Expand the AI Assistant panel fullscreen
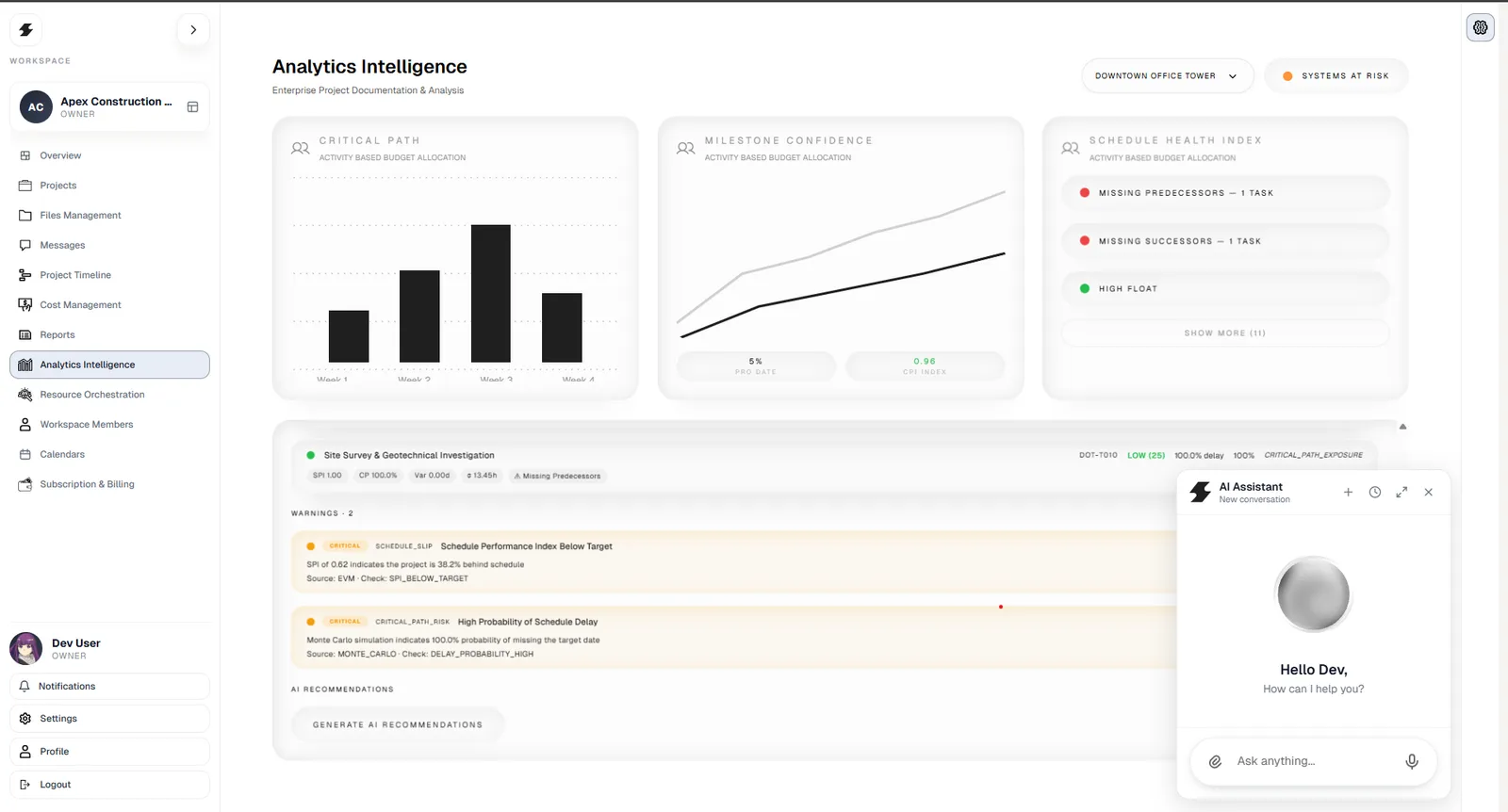 (1401, 492)
